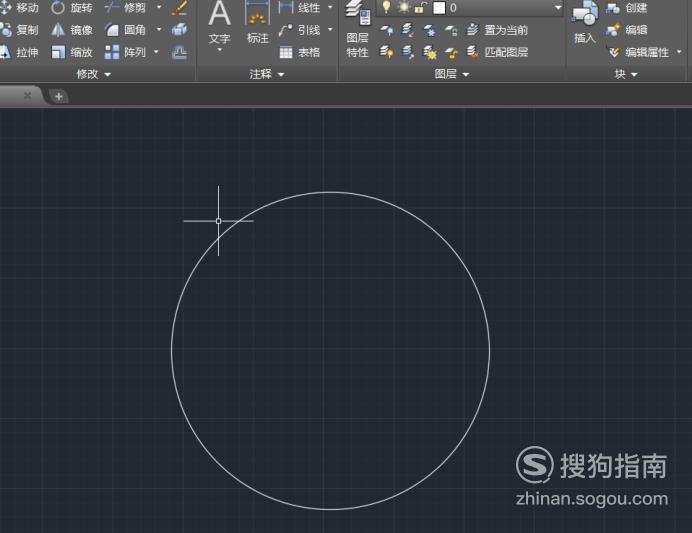
Task: Select the 复制 (Copy) tool
Action: (x=20, y=30)
